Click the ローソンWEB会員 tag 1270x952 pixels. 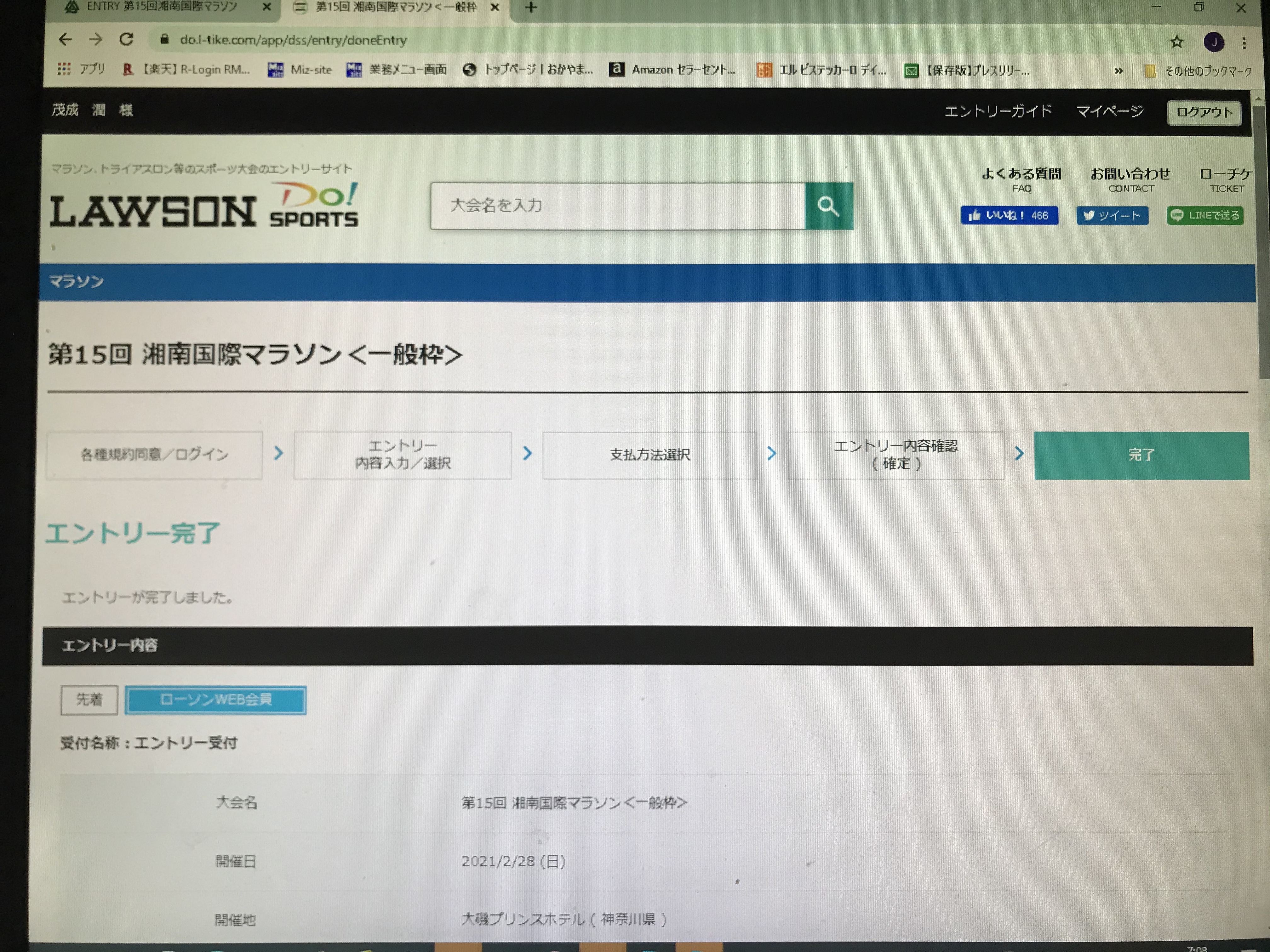pyautogui.click(x=215, y=700)
